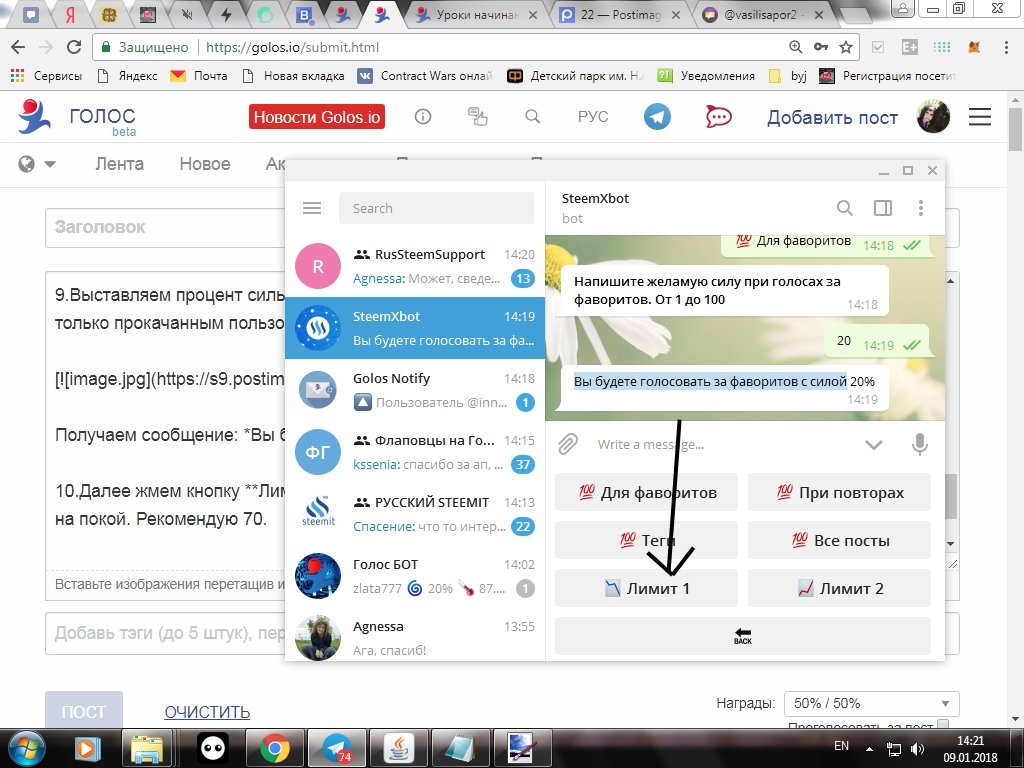
Task: Open the Почта bookmark
Action: point(199,76)
